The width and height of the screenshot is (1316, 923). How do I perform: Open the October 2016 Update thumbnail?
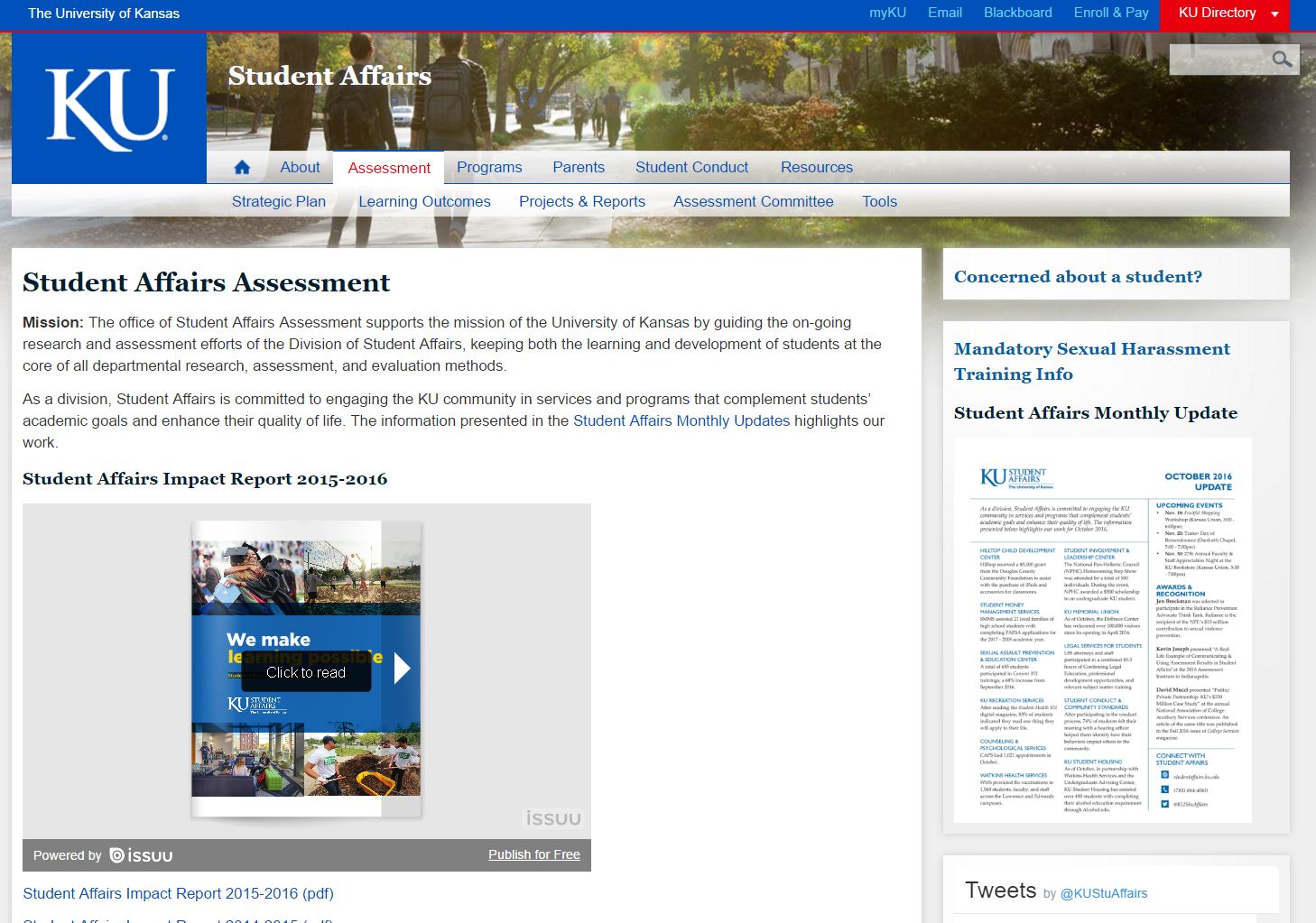[1103, 630]
